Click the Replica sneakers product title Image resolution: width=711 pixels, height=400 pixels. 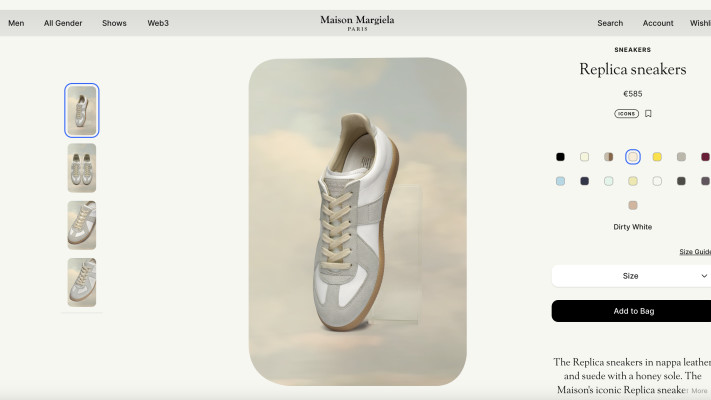pyautogui.click(x=633, y=69)
